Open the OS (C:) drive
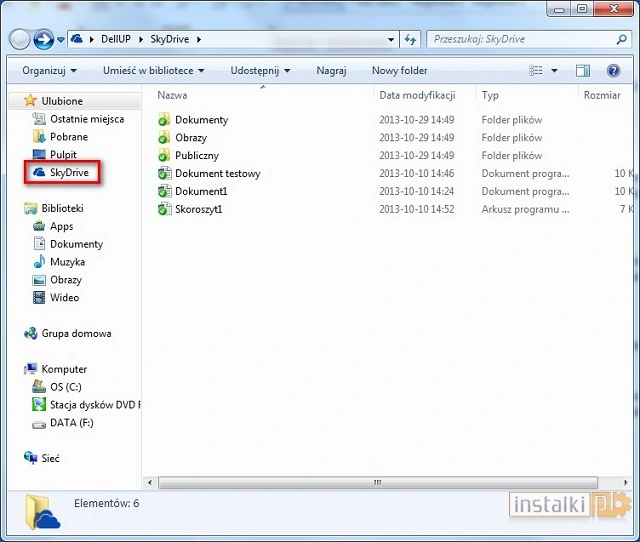This screenshot has height=542, width=640. pos(66,387)
